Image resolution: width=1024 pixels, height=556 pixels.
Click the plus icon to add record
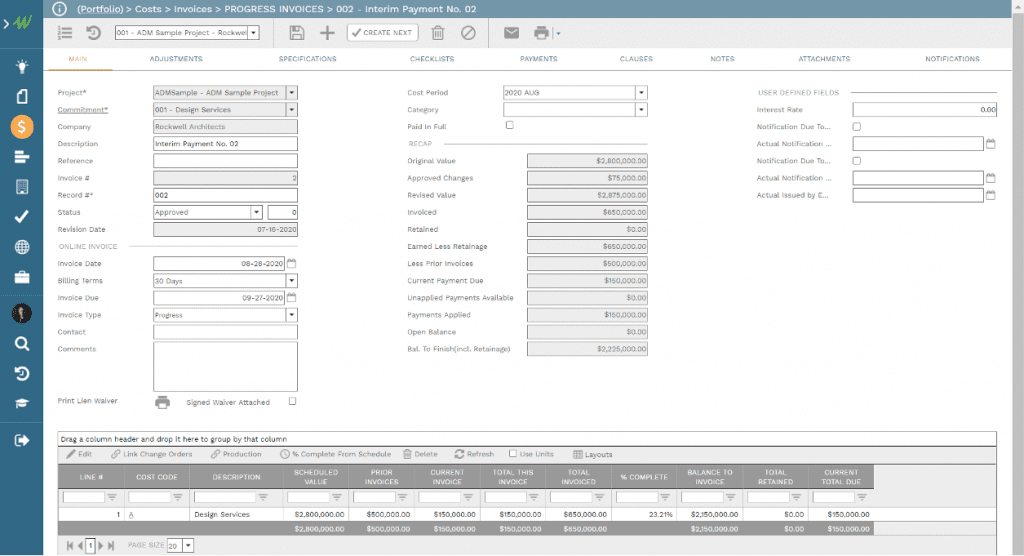click(327, 33)
